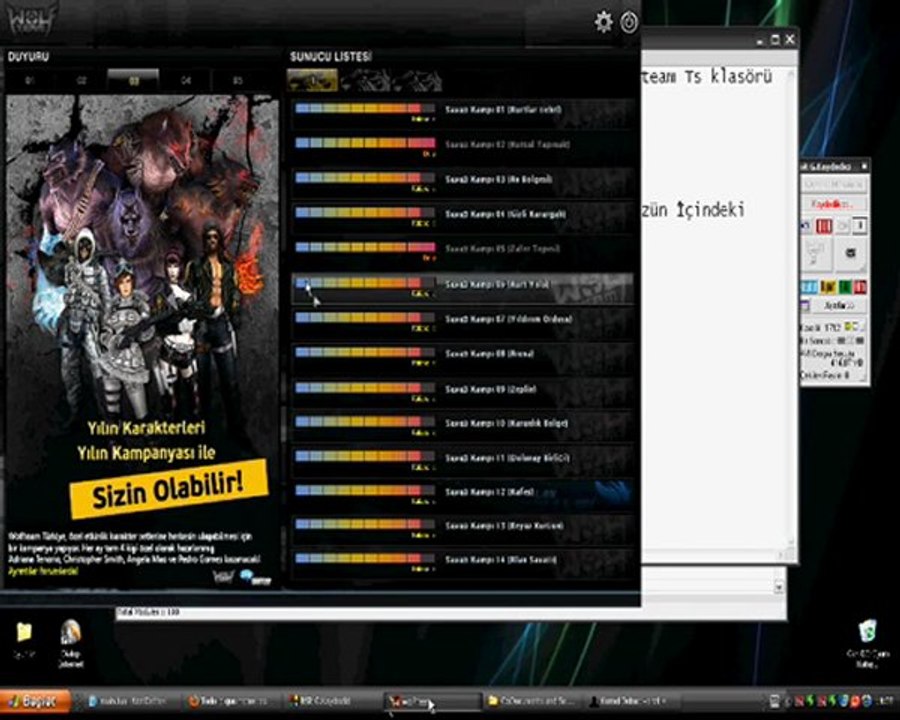Select the second server group tab image
Viewport: 900px width, 720px height.
point(366,80)
